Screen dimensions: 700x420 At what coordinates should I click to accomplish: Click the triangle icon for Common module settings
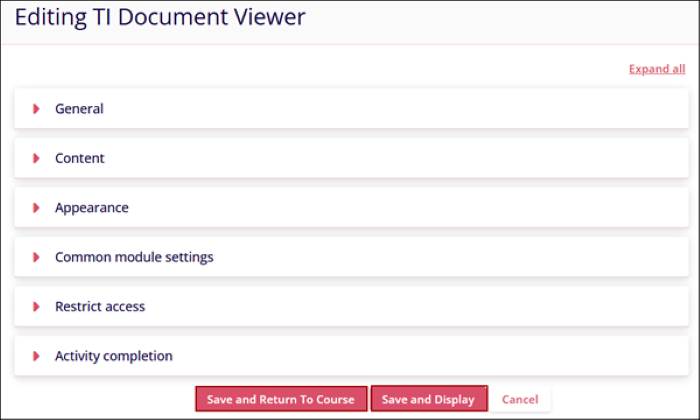[37, 257]
